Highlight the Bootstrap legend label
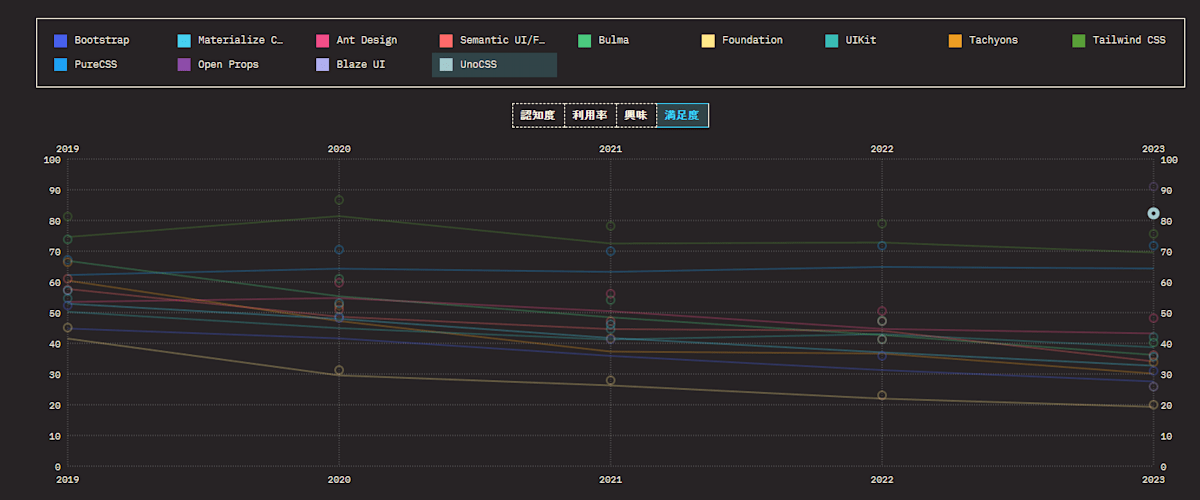The height and width of the screenshot is (500, 1200). pyautogui.click(x=102, y=41)
